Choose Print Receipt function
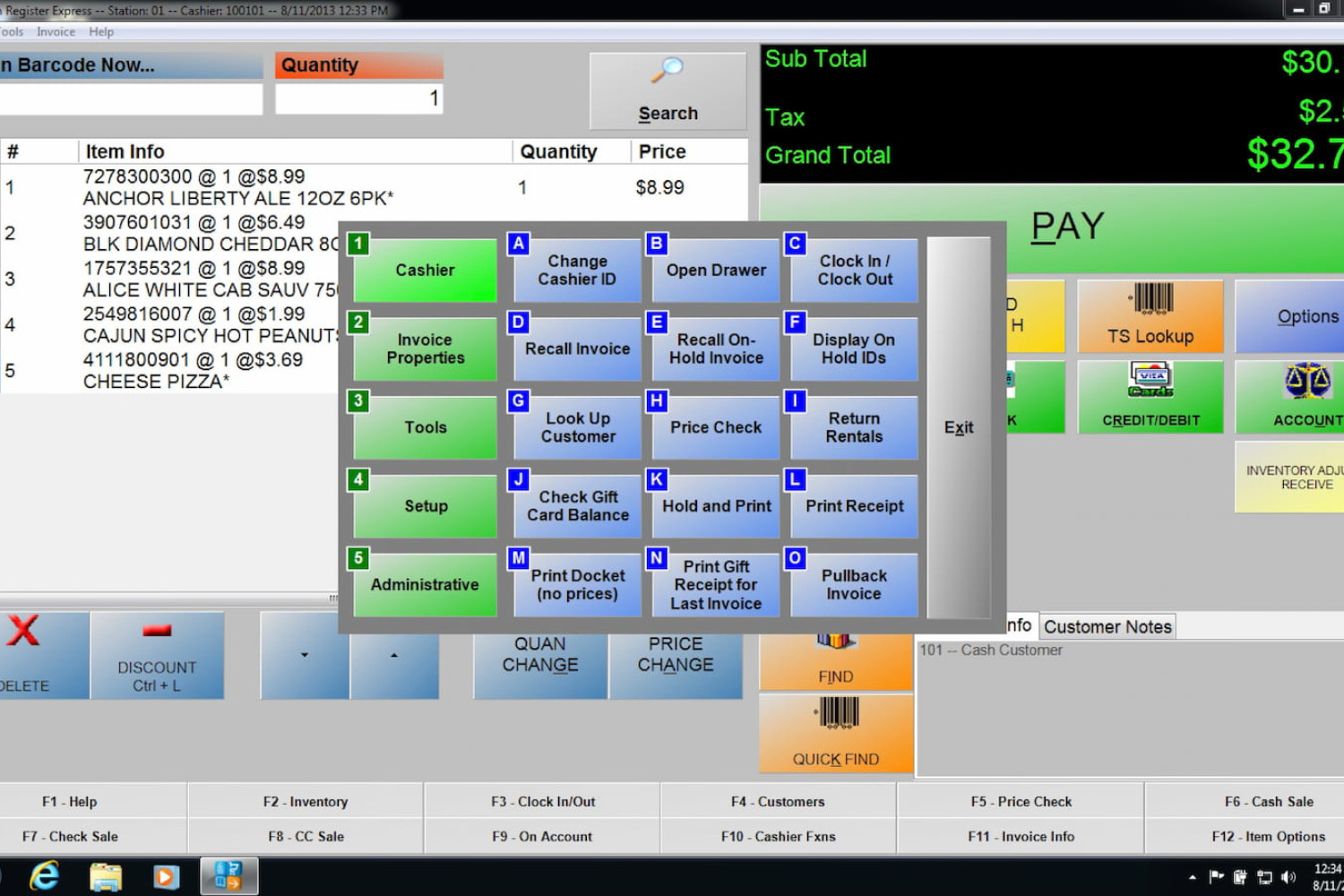The image size is (1344, 896). pyautogui.click(x=854, y=506)
